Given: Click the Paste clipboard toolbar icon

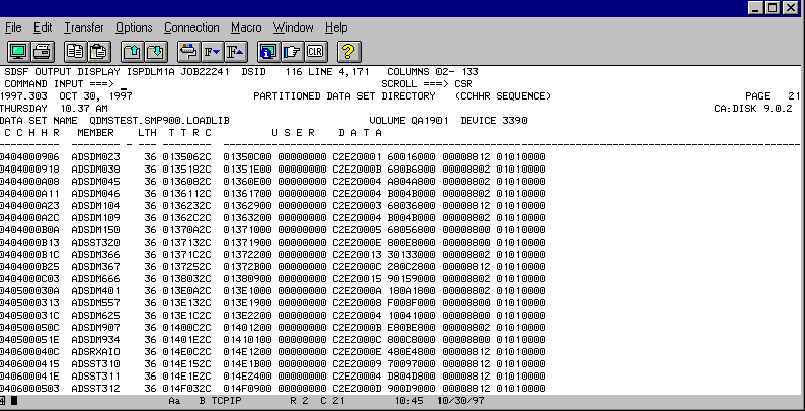Looking at the screenshot, I should 100,52.
